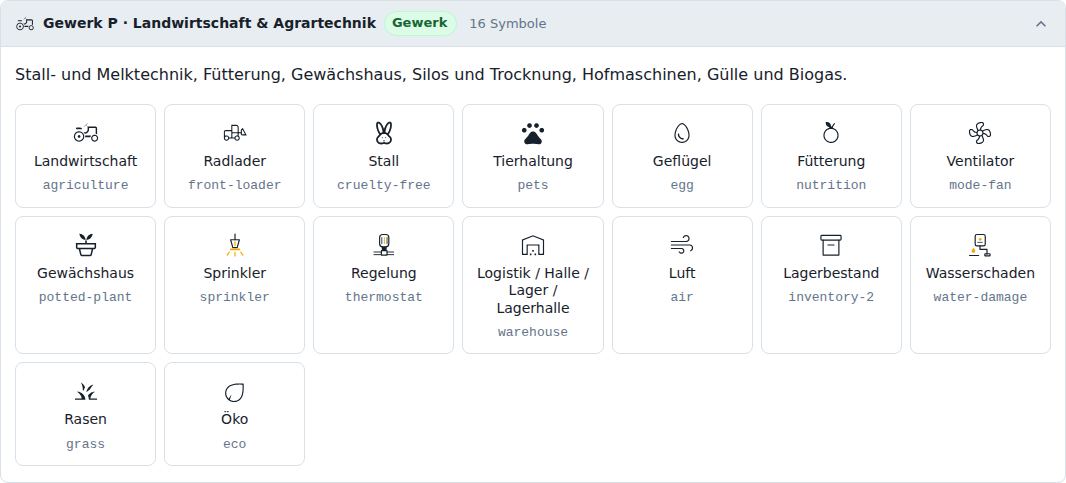
Task: Click the 'mode-fan' code label
Action: click(980, 185)
